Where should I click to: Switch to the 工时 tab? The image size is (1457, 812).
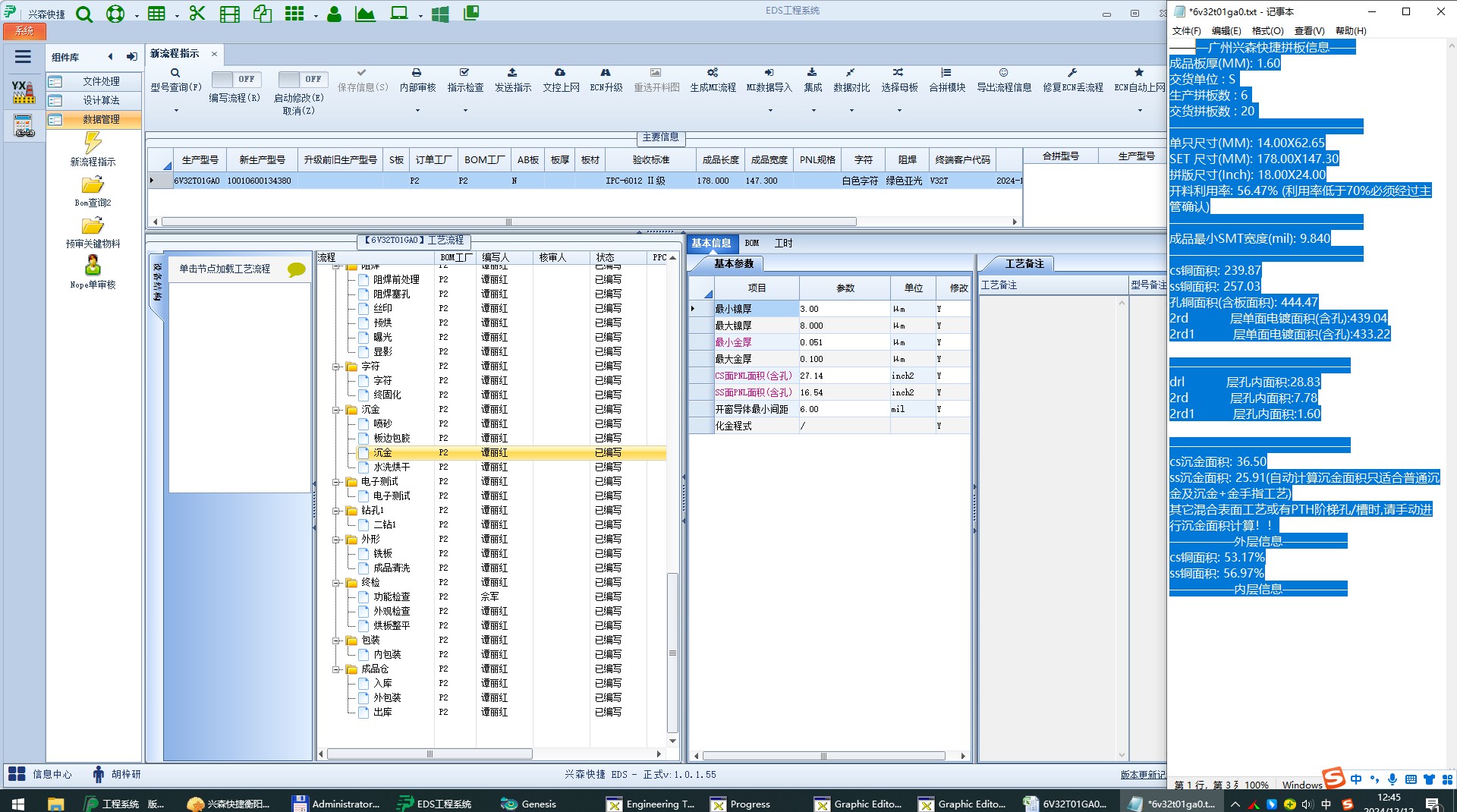tap(783, 244)
